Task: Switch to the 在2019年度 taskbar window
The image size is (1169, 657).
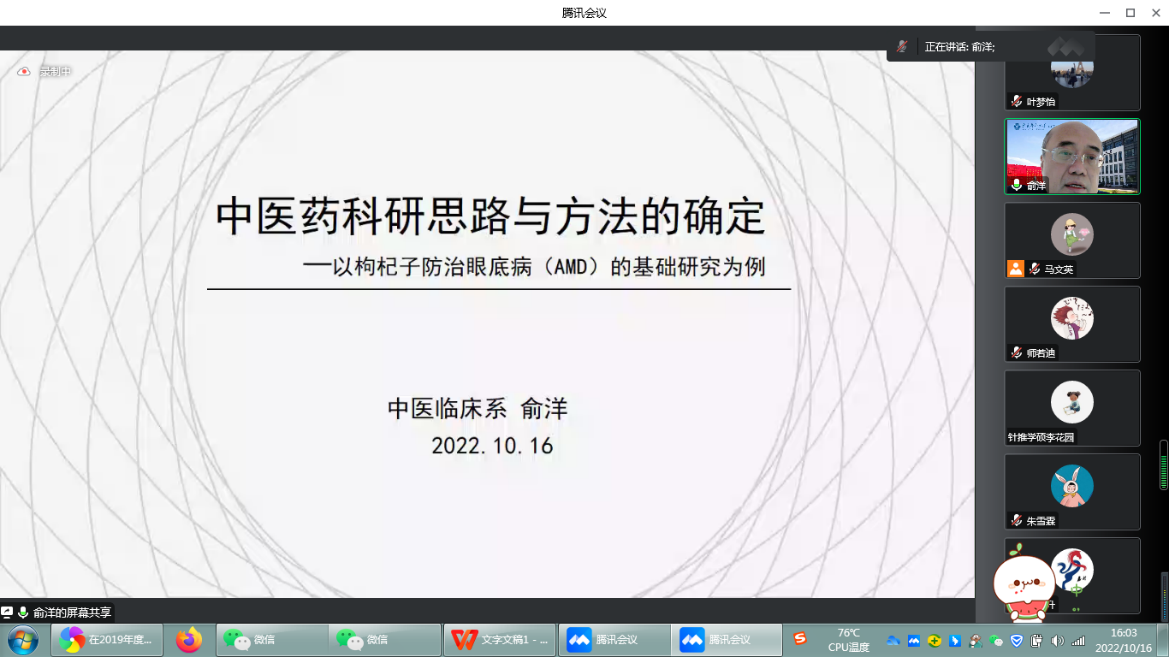Action: pyautogui.click(x=106, y=640)
